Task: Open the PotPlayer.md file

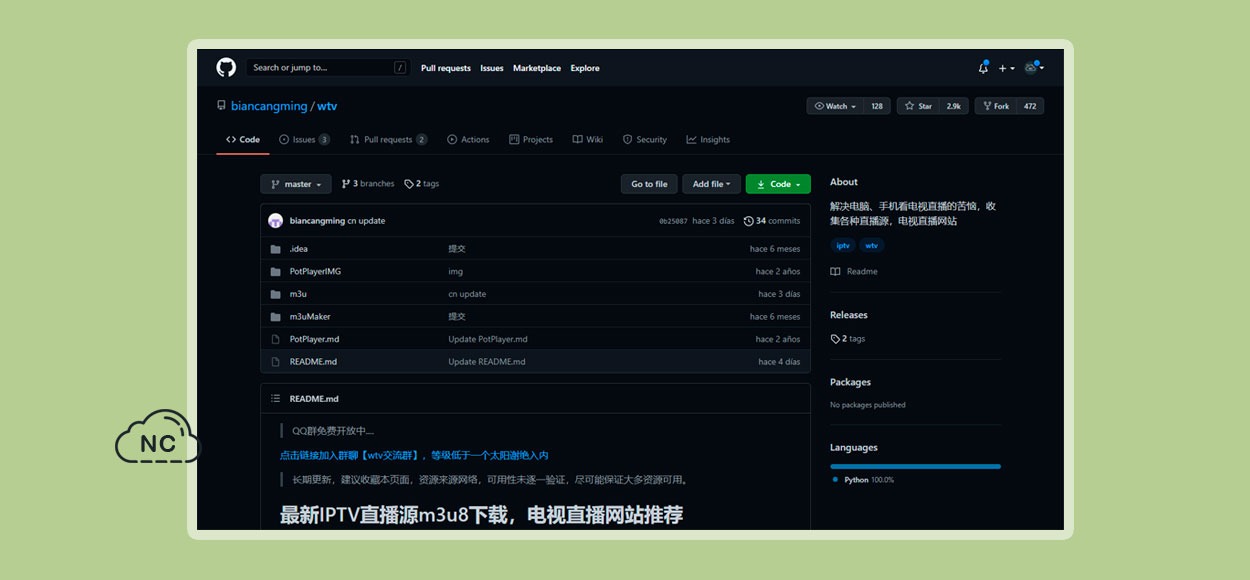Action: 314,339
